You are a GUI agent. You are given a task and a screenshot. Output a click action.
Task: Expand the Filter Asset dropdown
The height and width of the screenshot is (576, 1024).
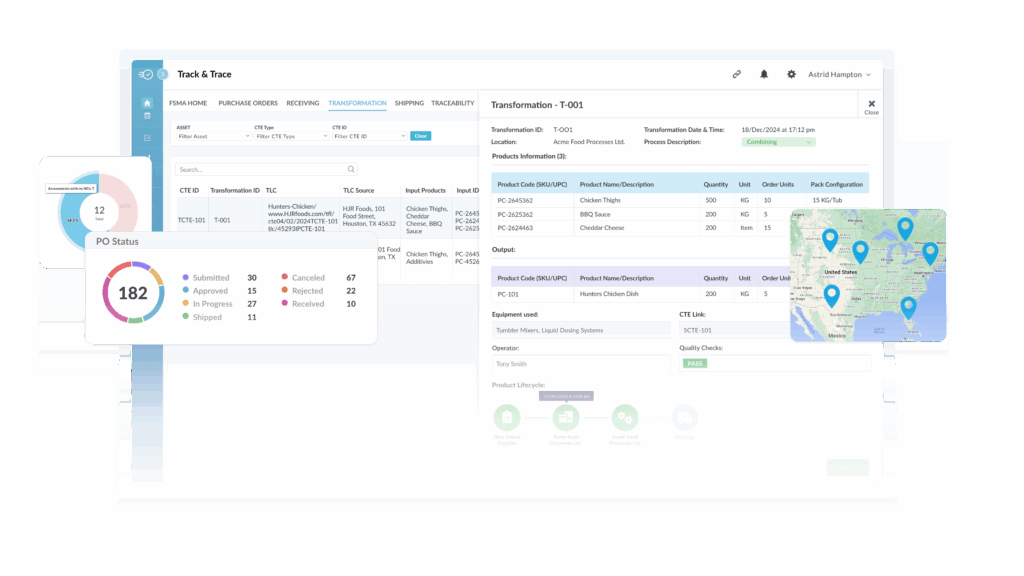[x=213, y=136]
